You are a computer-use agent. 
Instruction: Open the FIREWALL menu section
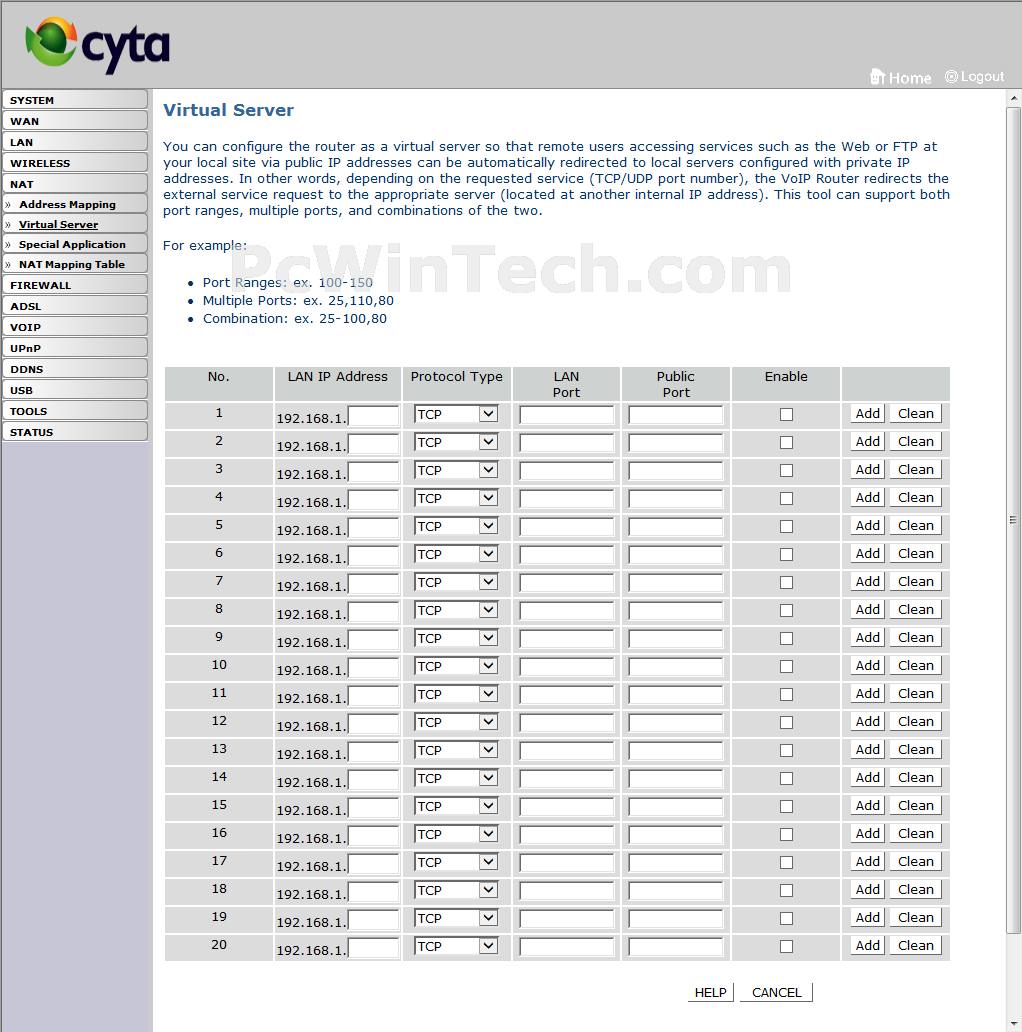(75, 285)
